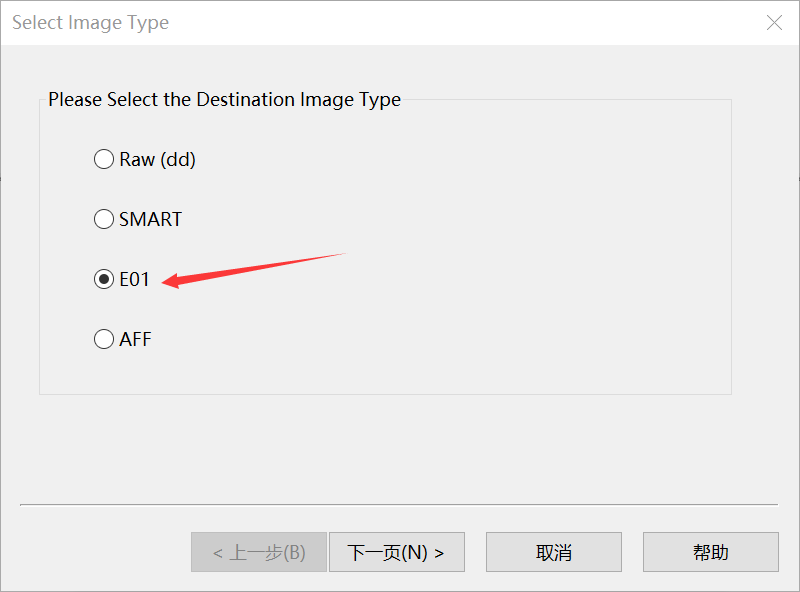Click the AFF option label
800x592 pixels.
click(x=136, y=339)
